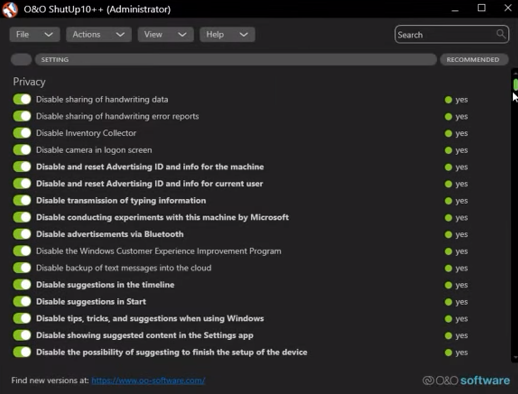This screenshot has width=518, height=394.
Task: Click green dot for Disable camera in logon screen
Action: point(448,150)
